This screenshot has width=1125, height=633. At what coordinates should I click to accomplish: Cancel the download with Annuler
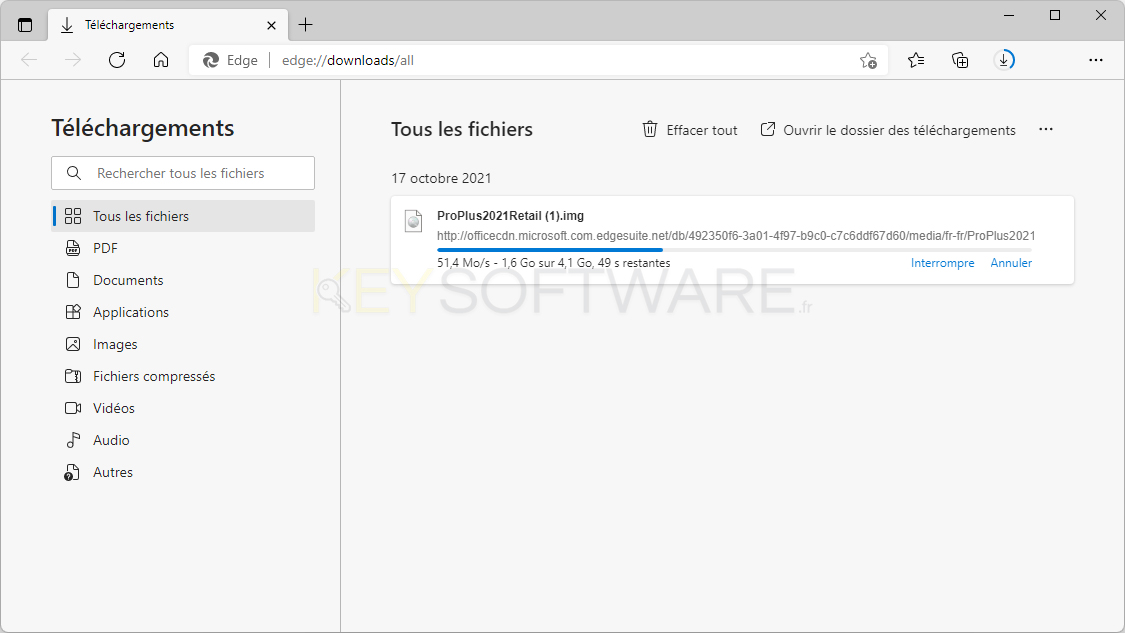(1011, 263)
